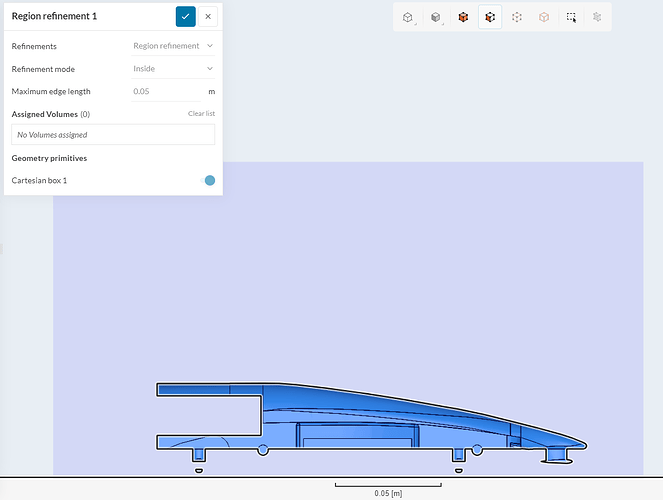Enable box selection tool

571,17
